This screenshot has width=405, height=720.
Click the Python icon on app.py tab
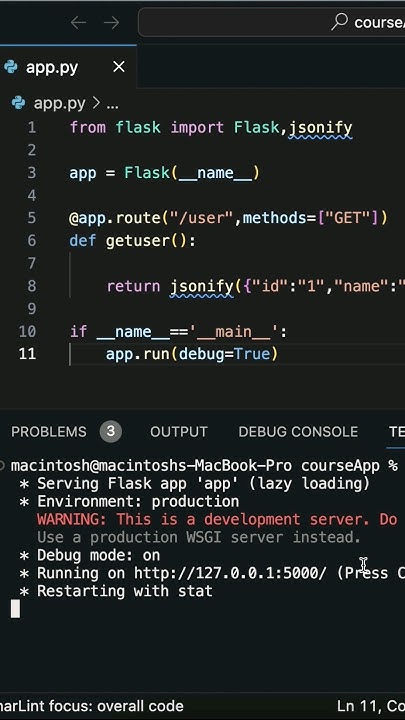coord(10,67)
